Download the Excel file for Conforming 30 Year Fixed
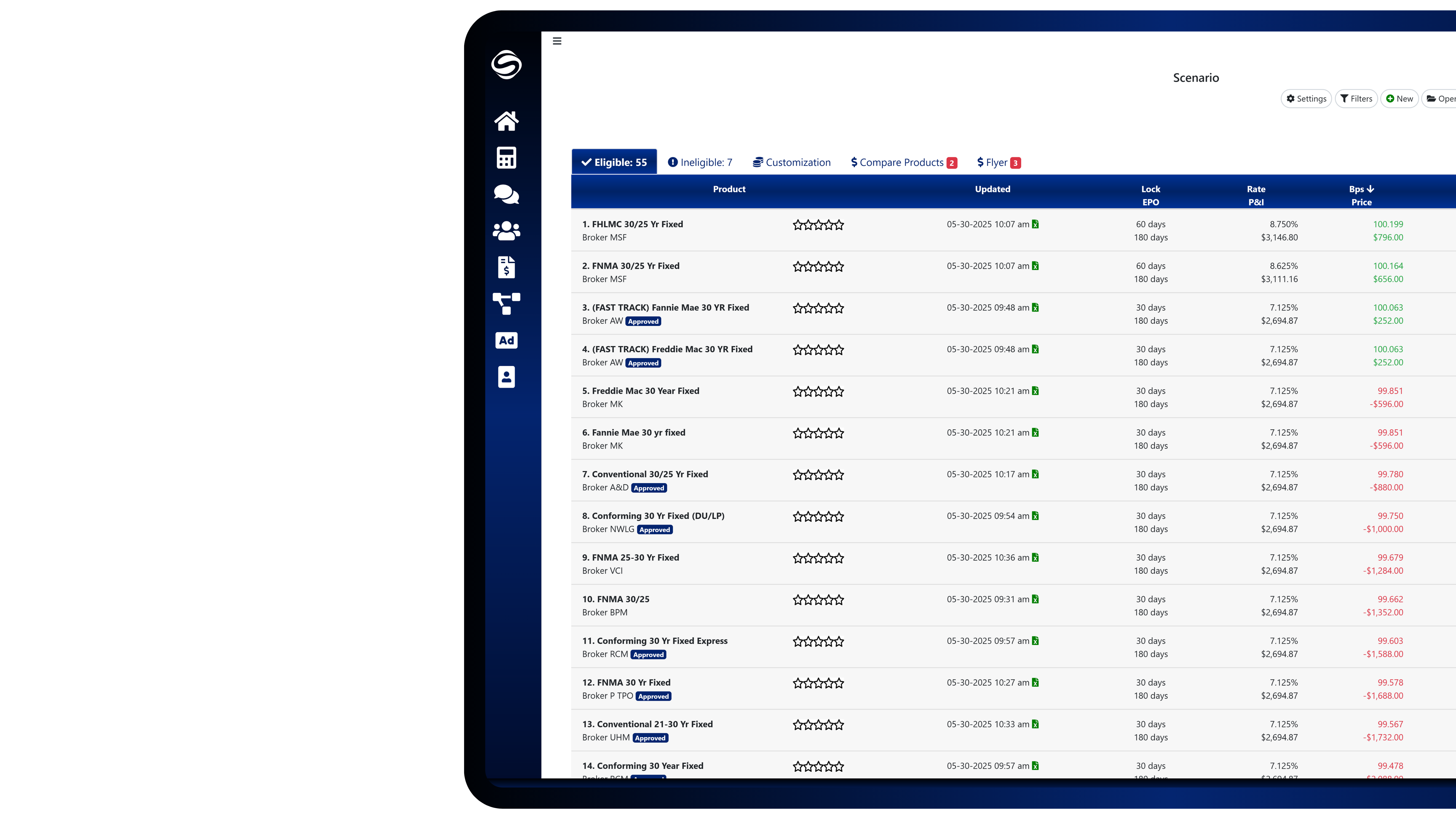Viewport: 1456px width, 819px height. pyautogui.click(x=1035, y=766)
